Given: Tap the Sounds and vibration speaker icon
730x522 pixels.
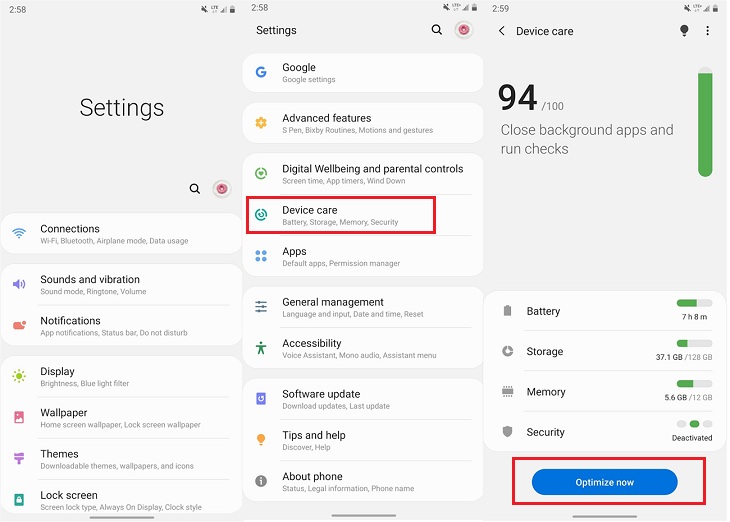Looking at the screenshot, I should [19, 284].
